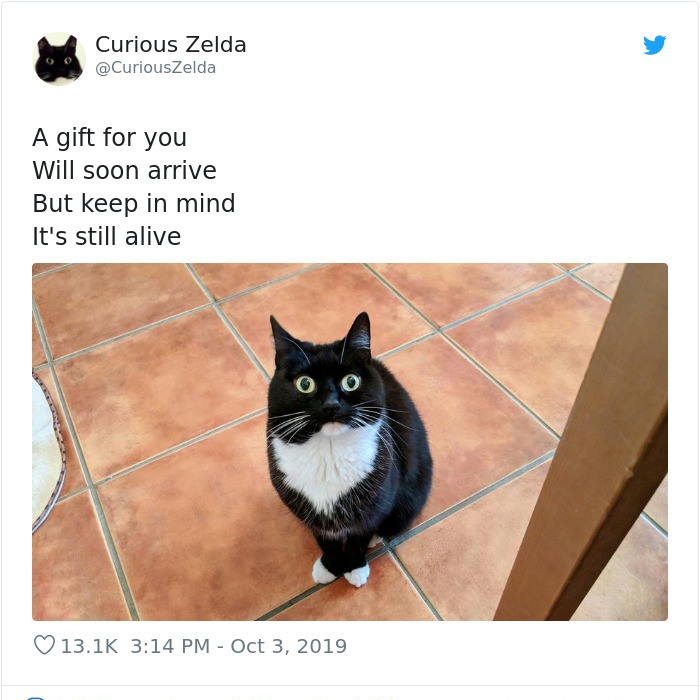700x700 pixels.
Task: Like the tweet with the heart icon
Action: [x=44, y=645]
